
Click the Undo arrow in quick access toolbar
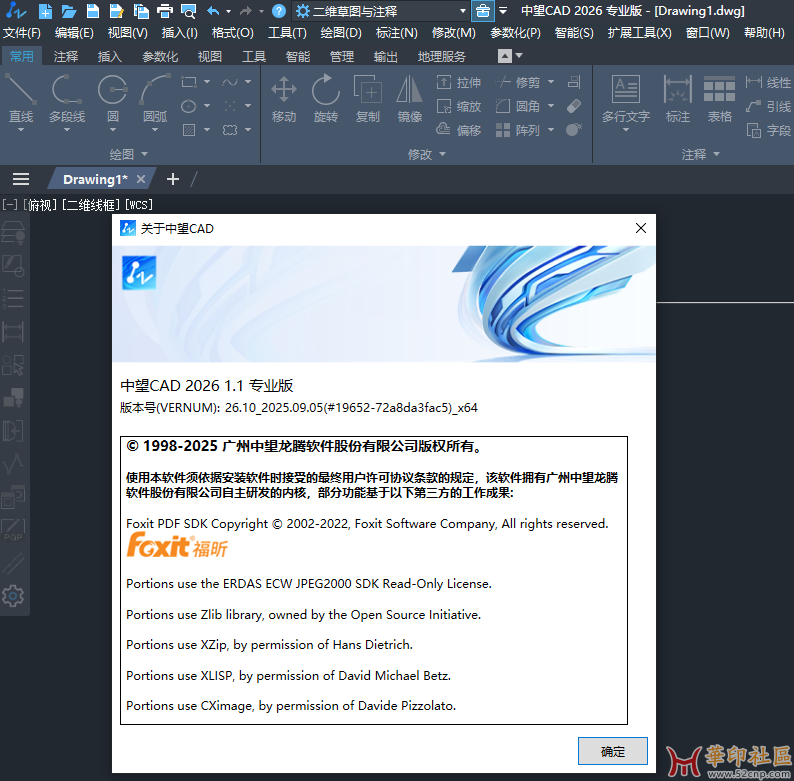tap(213, 11)
